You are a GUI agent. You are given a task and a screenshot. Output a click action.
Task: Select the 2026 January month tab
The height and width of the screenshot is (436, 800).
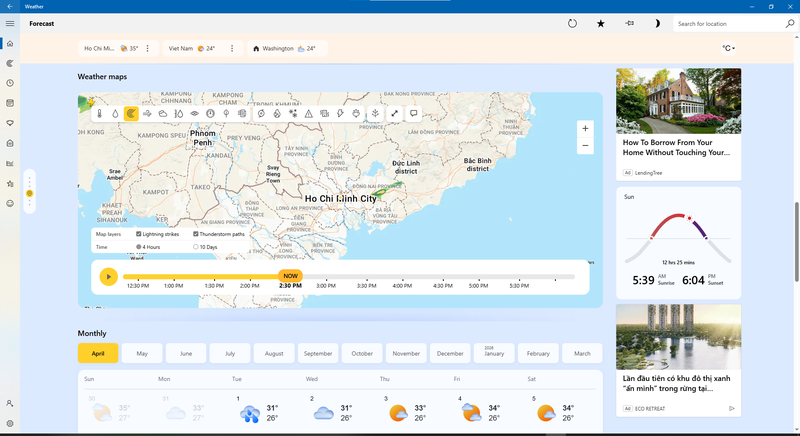494,353
